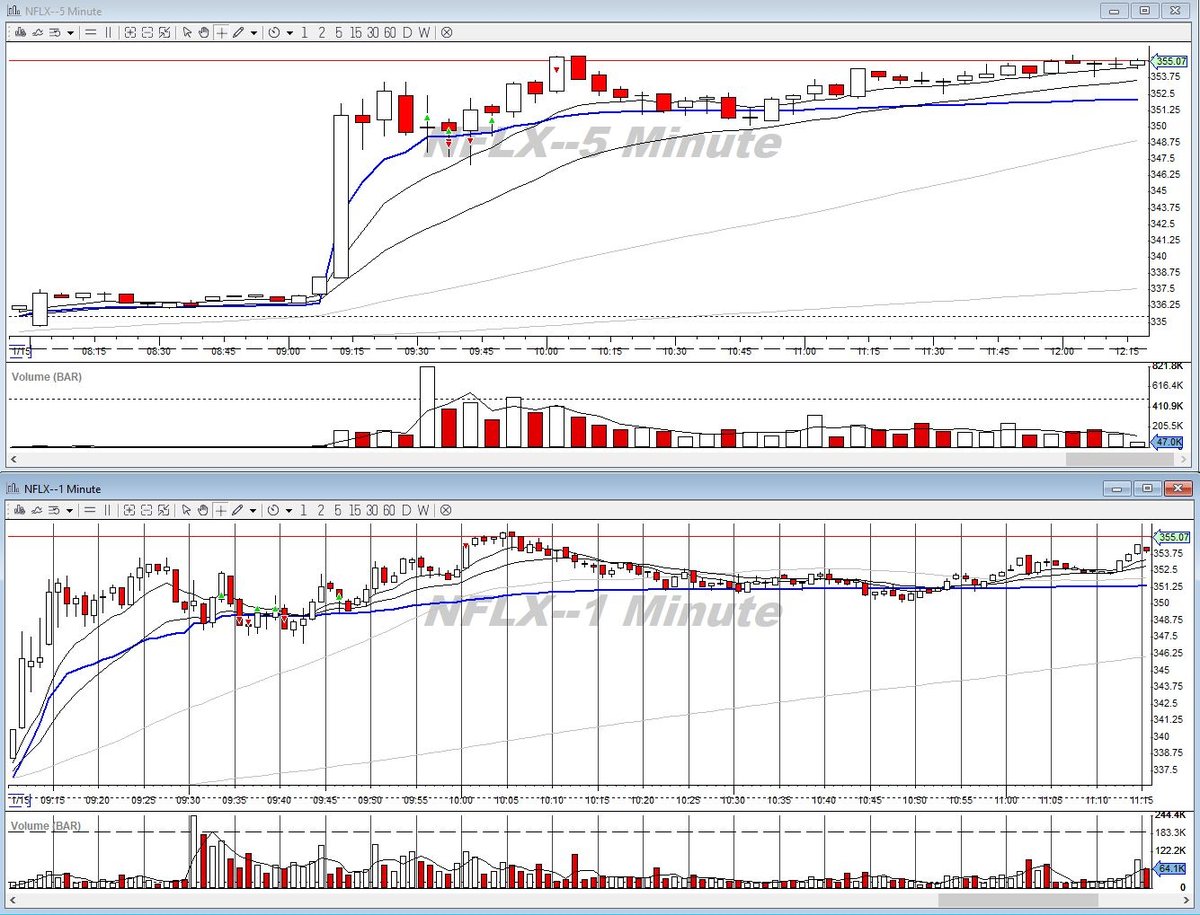Image resolution: width=1200 pixels, height=915 pixels.
Task: Select the pointer tool in 5 Minute window
Action: pyautogui.click(x=187, y=32)
